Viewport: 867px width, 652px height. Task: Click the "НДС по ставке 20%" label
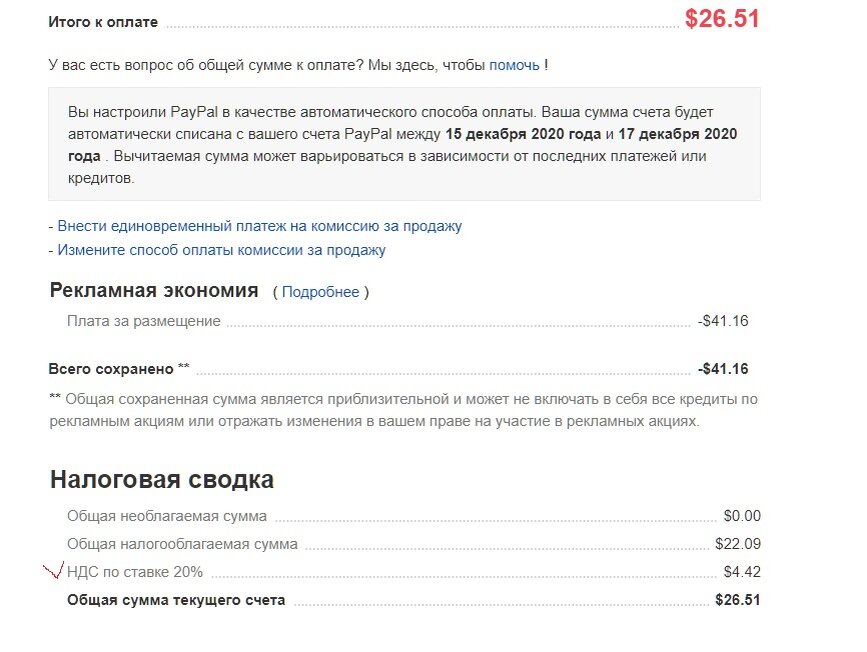coord(135,572)
